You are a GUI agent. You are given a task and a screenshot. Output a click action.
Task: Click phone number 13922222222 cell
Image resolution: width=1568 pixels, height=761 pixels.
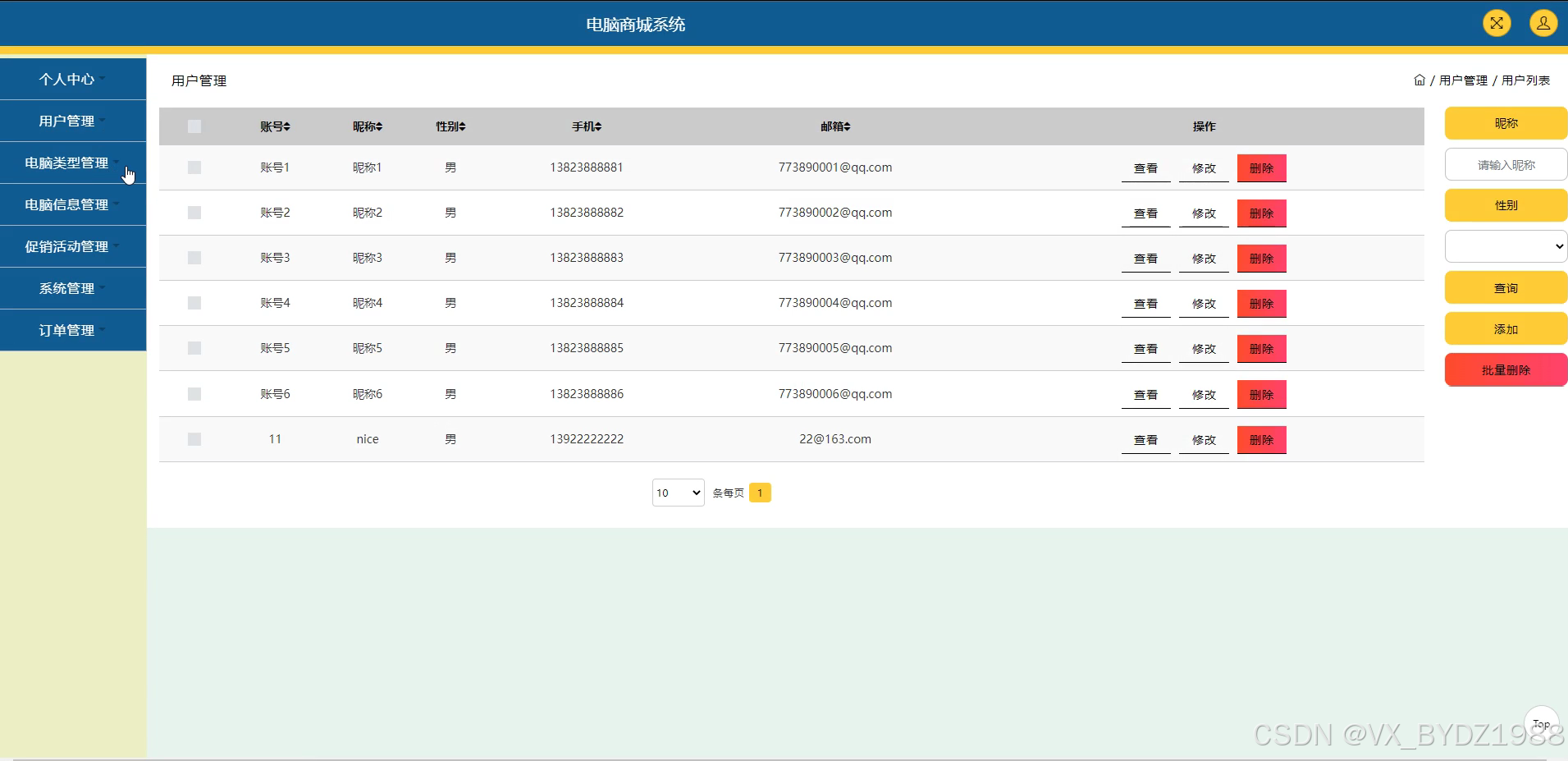click(x=587, y=439)
